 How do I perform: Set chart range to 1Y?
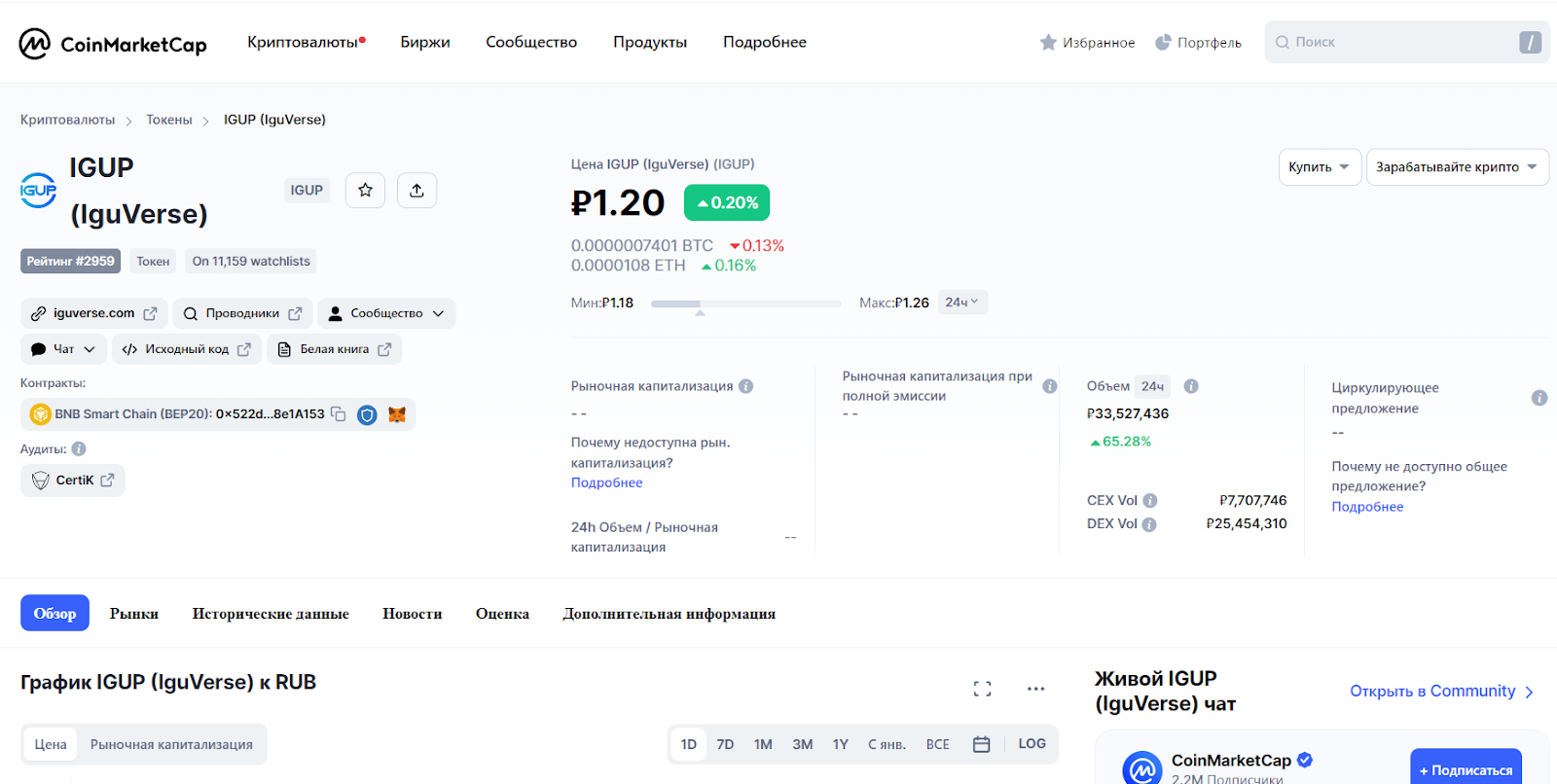pos(841,745)
